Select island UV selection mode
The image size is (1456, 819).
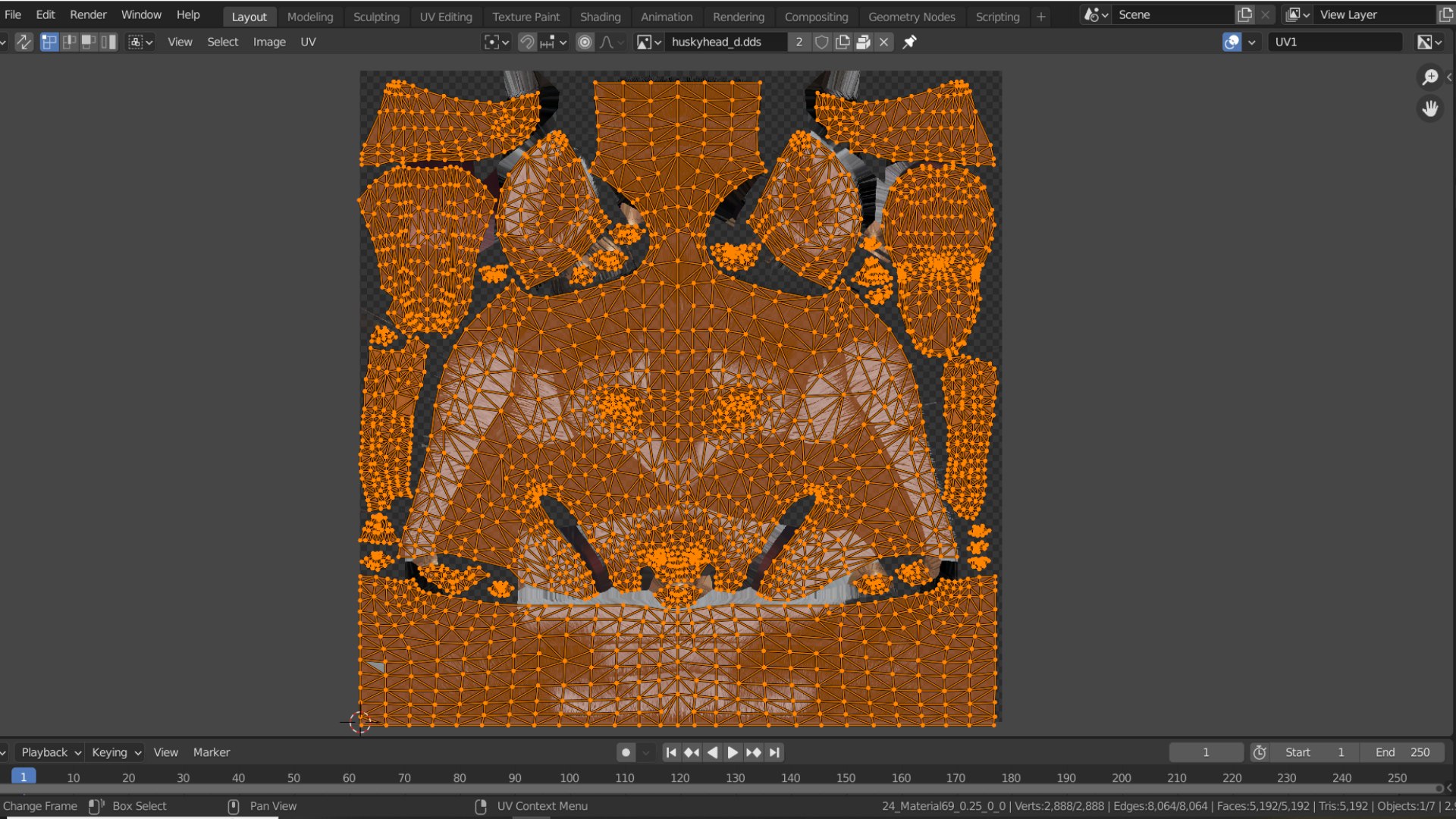point(109,42)
